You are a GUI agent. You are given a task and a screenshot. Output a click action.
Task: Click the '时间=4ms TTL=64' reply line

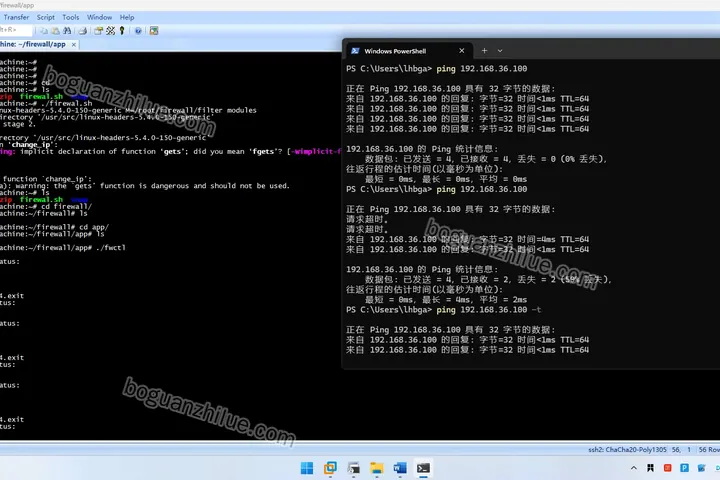pyautogui.click(x=467, y=239)
